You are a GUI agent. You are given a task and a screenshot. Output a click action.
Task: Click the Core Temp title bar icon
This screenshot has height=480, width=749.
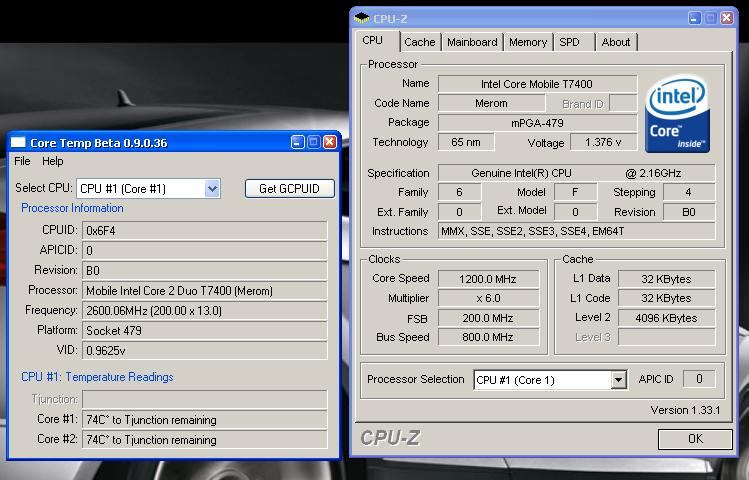coord(18,142)
